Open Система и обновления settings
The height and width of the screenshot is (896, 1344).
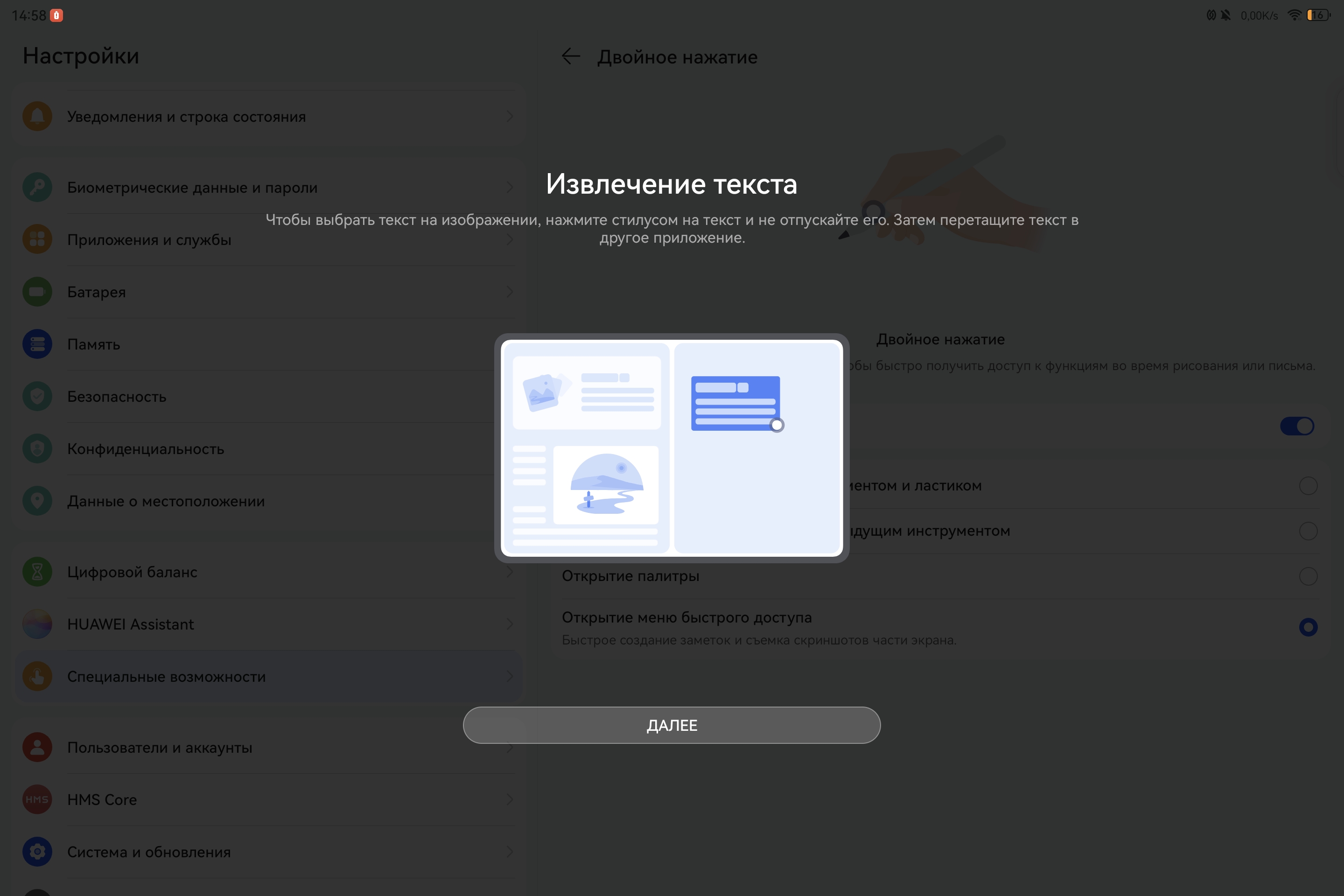(269, 852)
